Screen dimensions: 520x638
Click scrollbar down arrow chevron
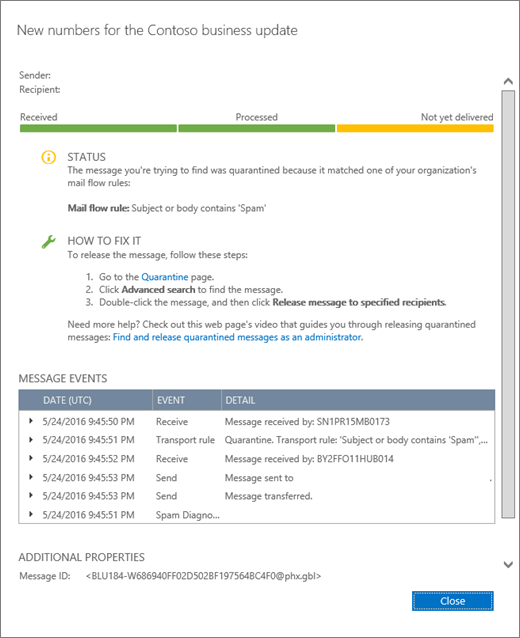[508, 564]
